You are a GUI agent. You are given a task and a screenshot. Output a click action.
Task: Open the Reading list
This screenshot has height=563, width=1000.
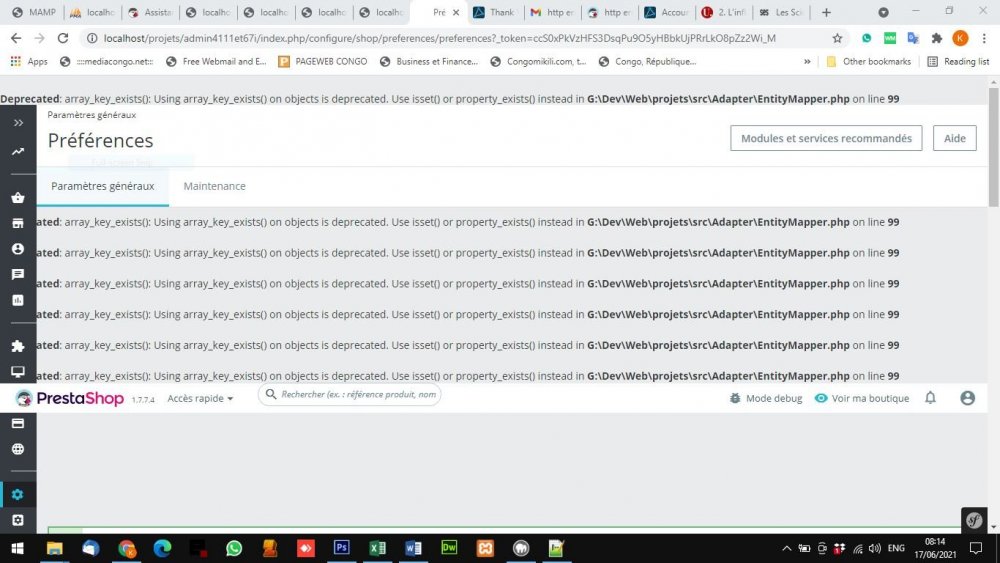coord(959,61)
